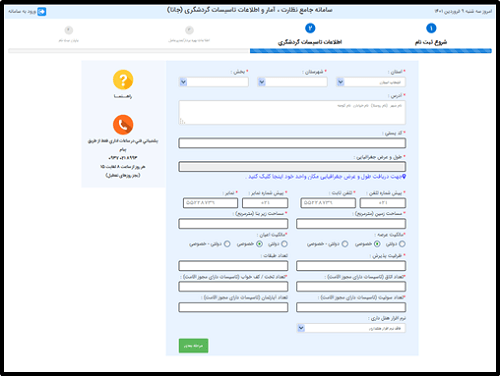The image size is (500, 376).
Task: Click the blue striped registration progress bar
Action: coord(371,51)
